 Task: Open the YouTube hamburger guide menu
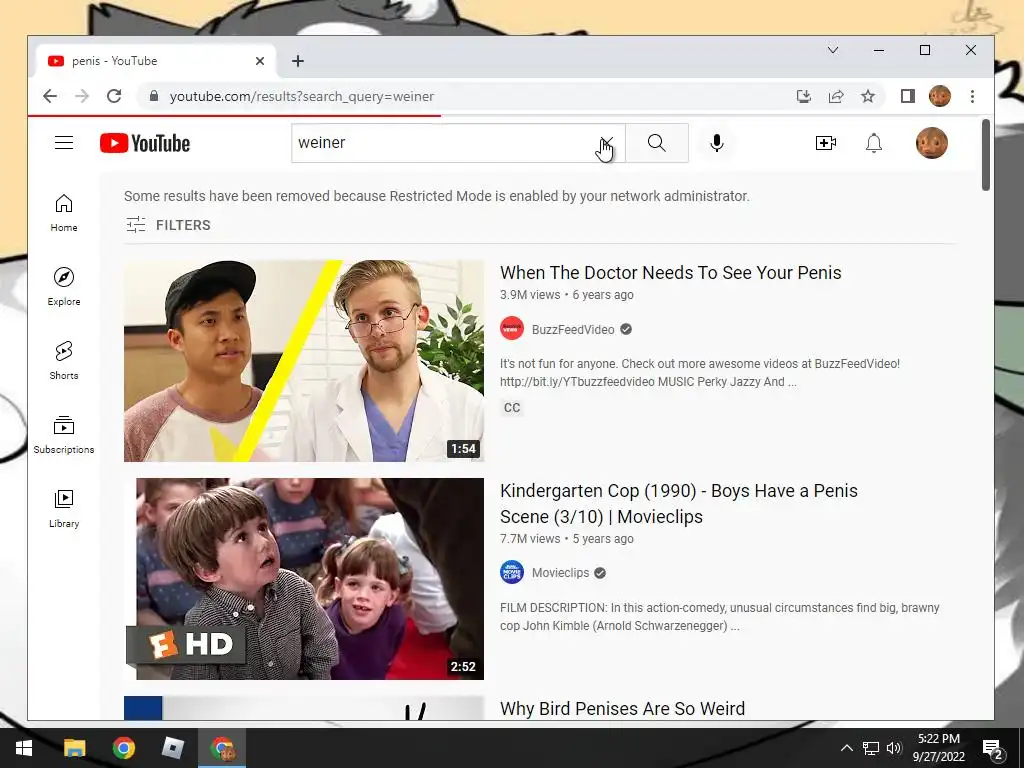(x=64, y=142)
